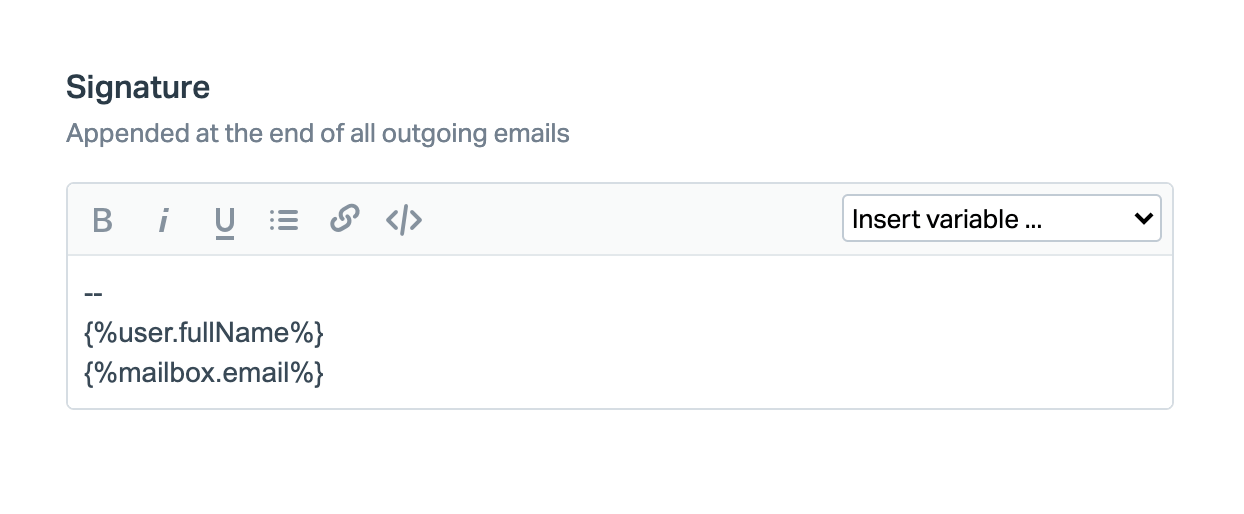Apply italic style with the i icon

coord(162,220)
